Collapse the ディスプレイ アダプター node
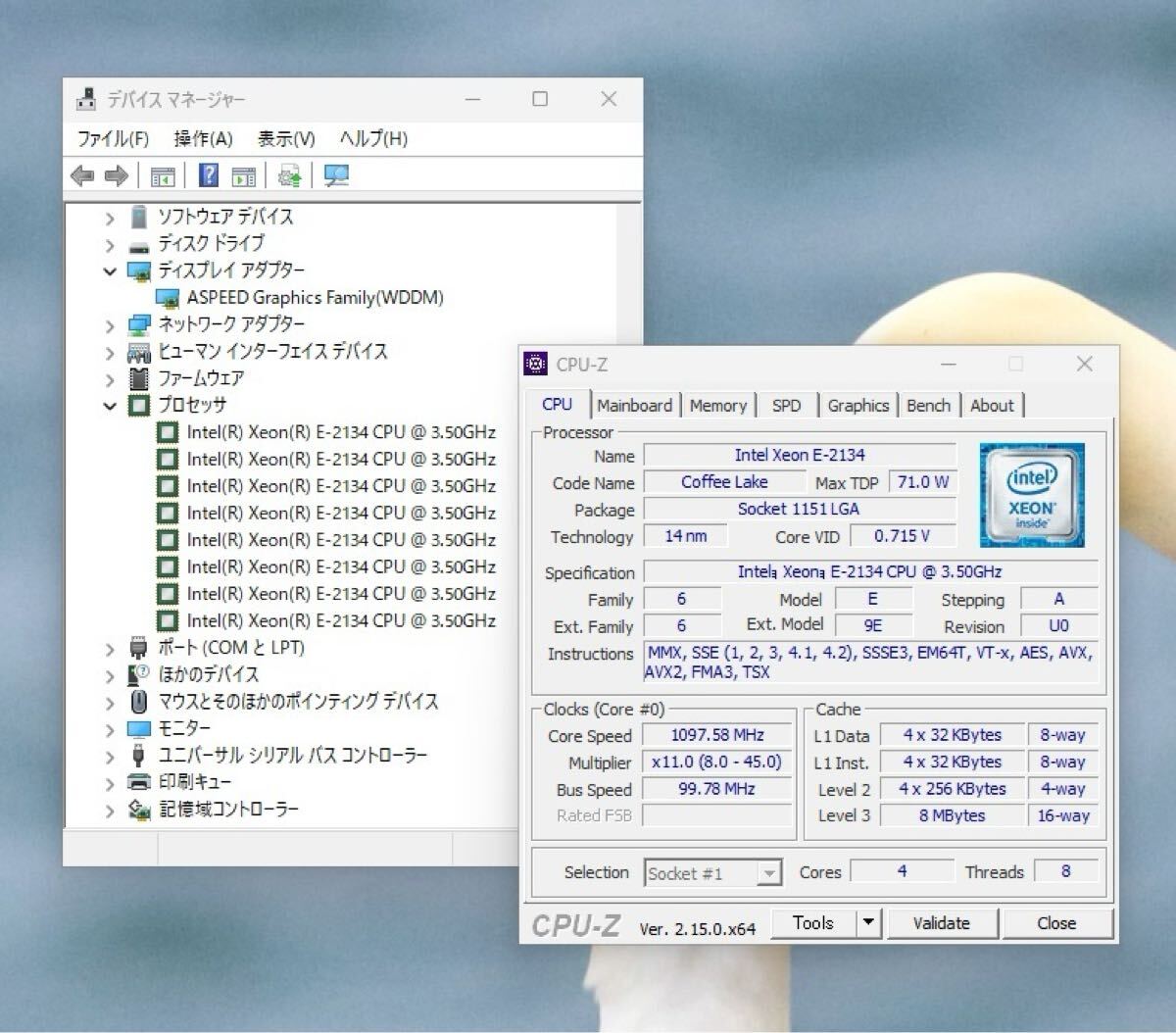 110,271
